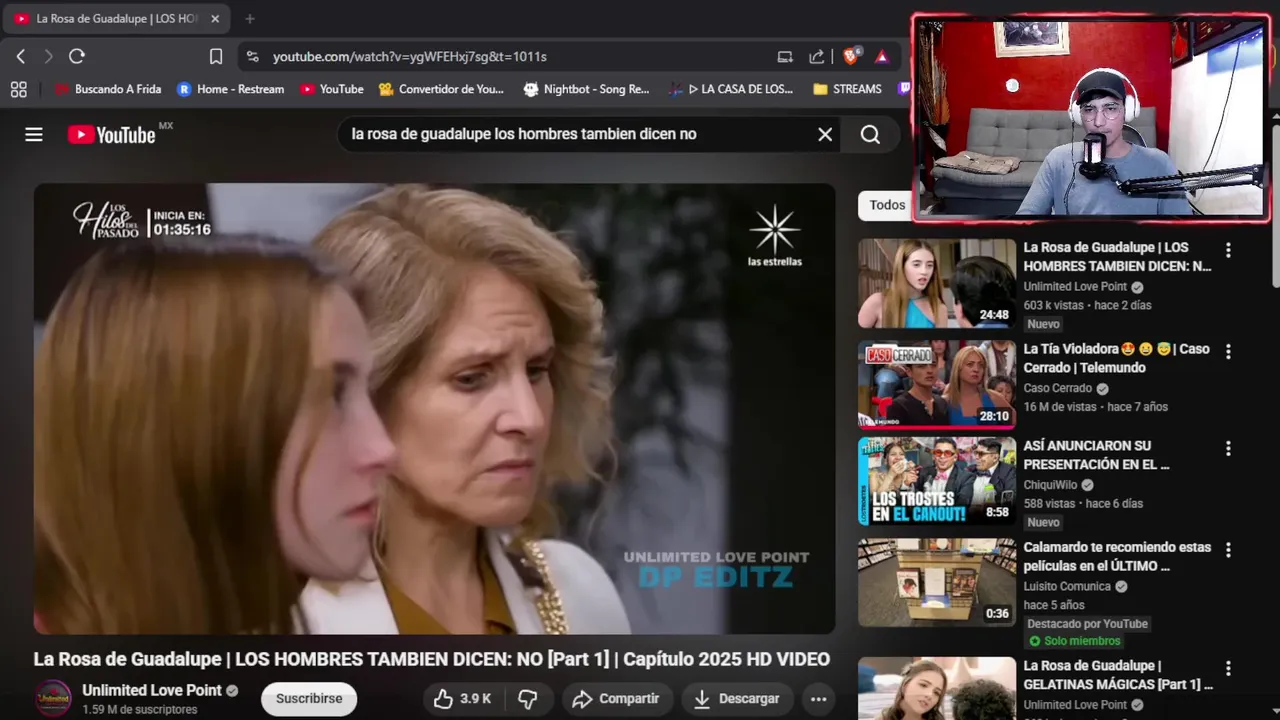This screenshot has width=1280, height=720.
Task: Open Caso Cerrado channel link
Action: [1058, 388]
